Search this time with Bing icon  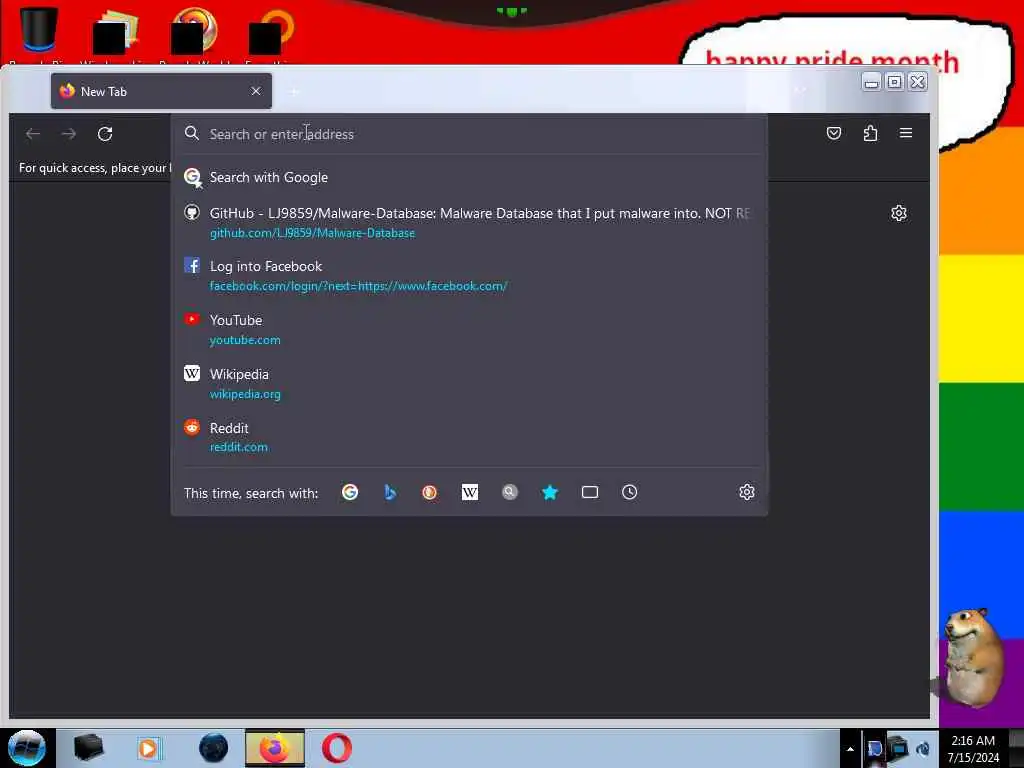(x=390, y=492)
